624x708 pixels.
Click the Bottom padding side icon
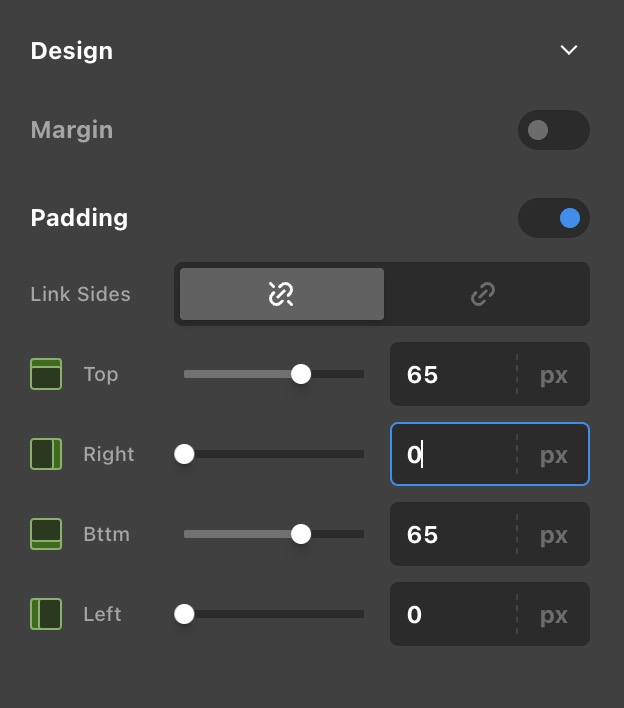(x=46, y=534)
